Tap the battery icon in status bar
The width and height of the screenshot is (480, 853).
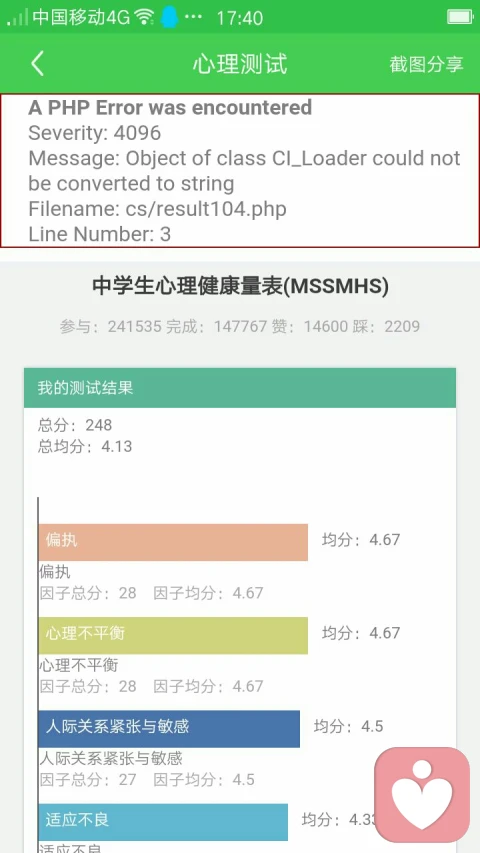coord(460,17)
